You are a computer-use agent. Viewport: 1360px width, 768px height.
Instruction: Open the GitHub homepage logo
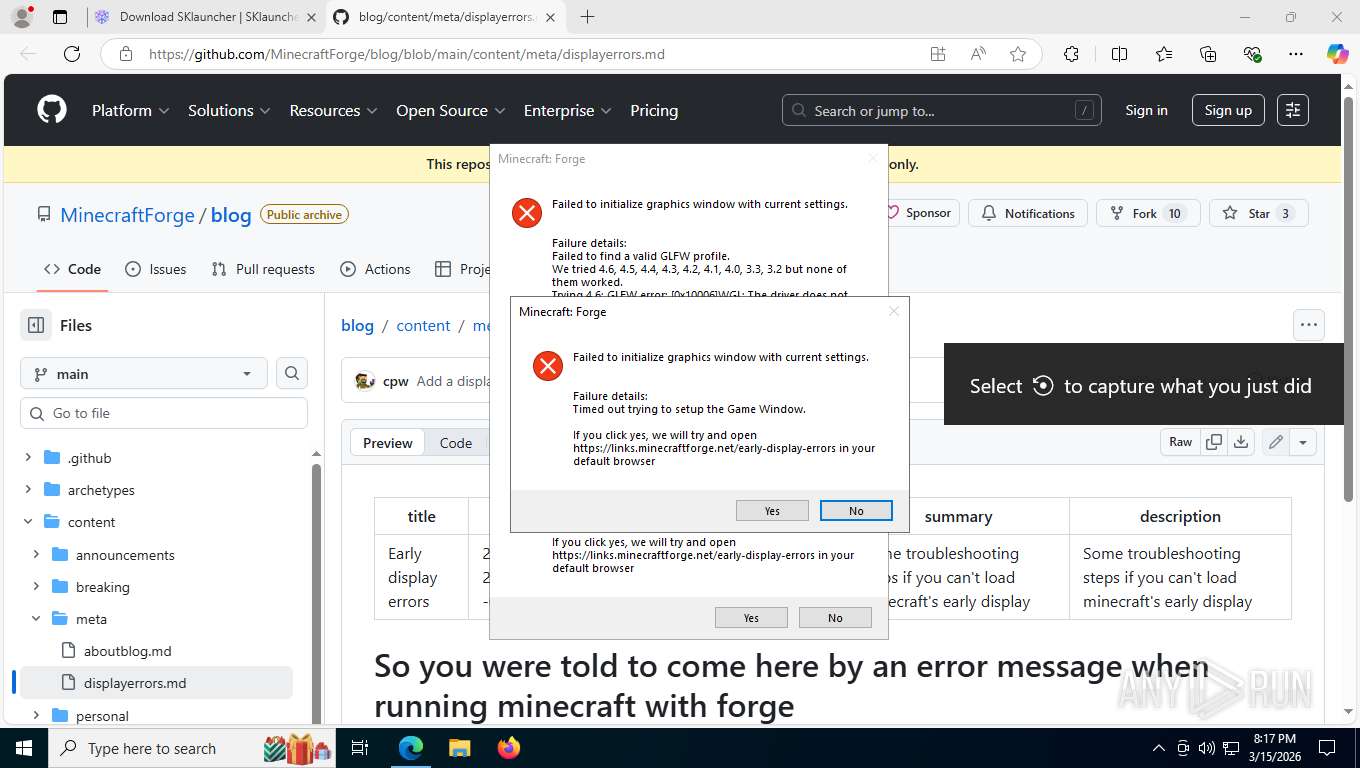pos(52,110)
